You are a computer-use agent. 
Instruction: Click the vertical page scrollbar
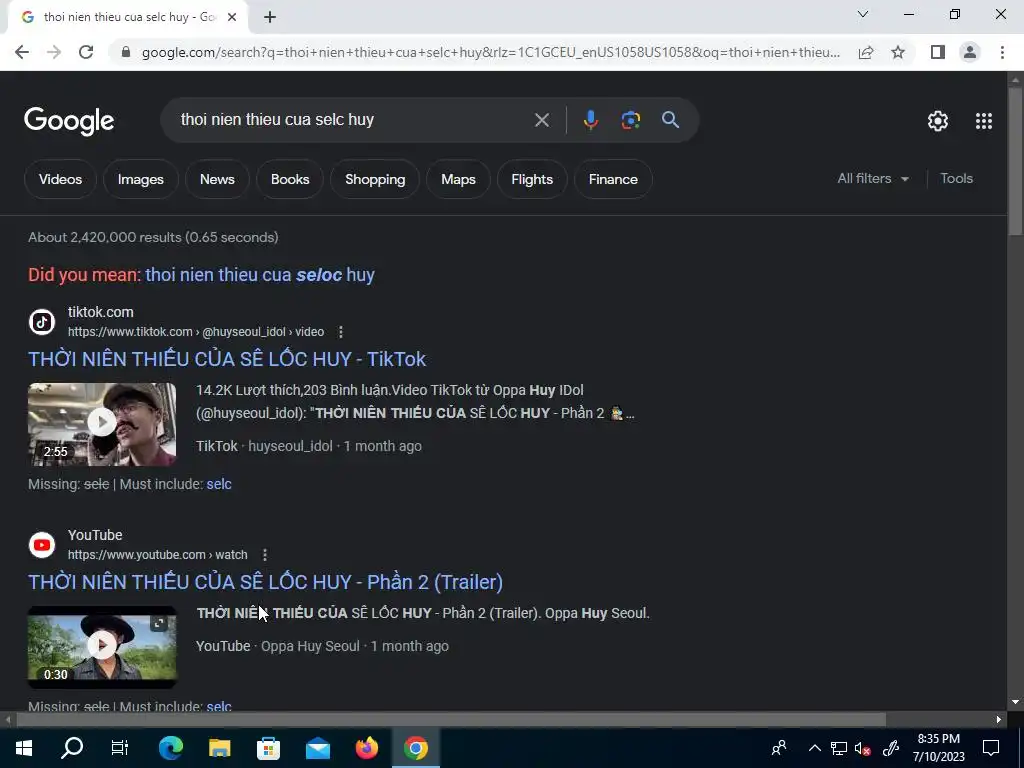coord(1016,162)
